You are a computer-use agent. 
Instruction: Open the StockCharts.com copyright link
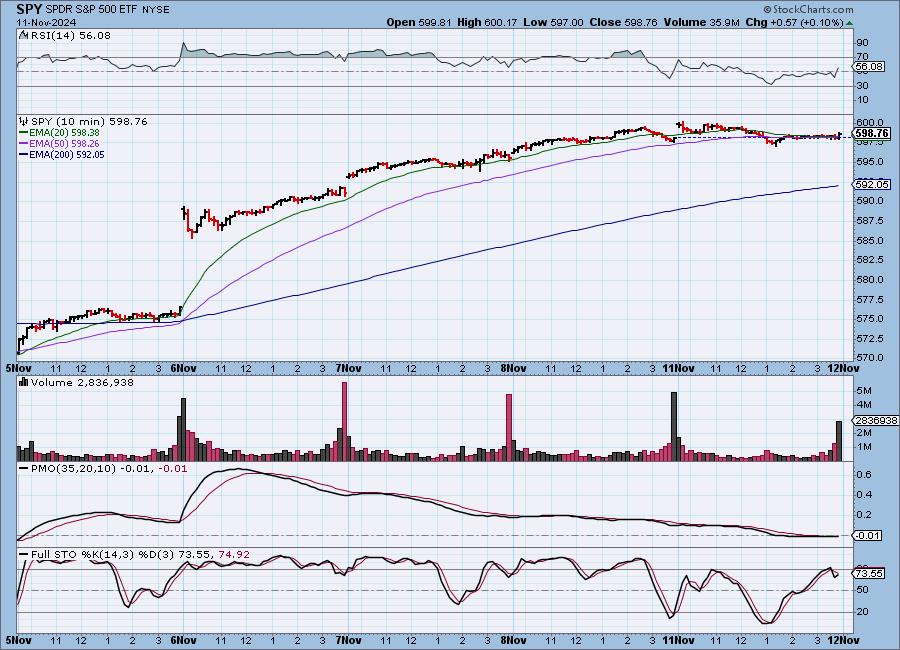tap(808, 9)
